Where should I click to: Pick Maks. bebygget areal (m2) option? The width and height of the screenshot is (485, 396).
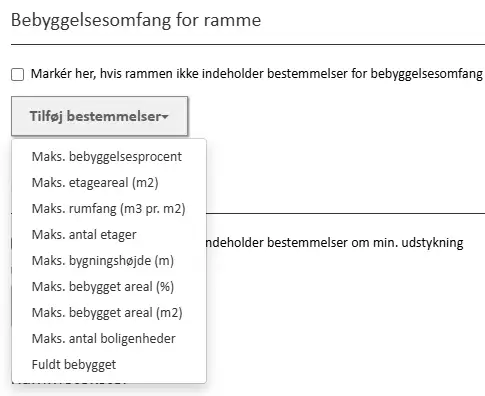(109, 313)
